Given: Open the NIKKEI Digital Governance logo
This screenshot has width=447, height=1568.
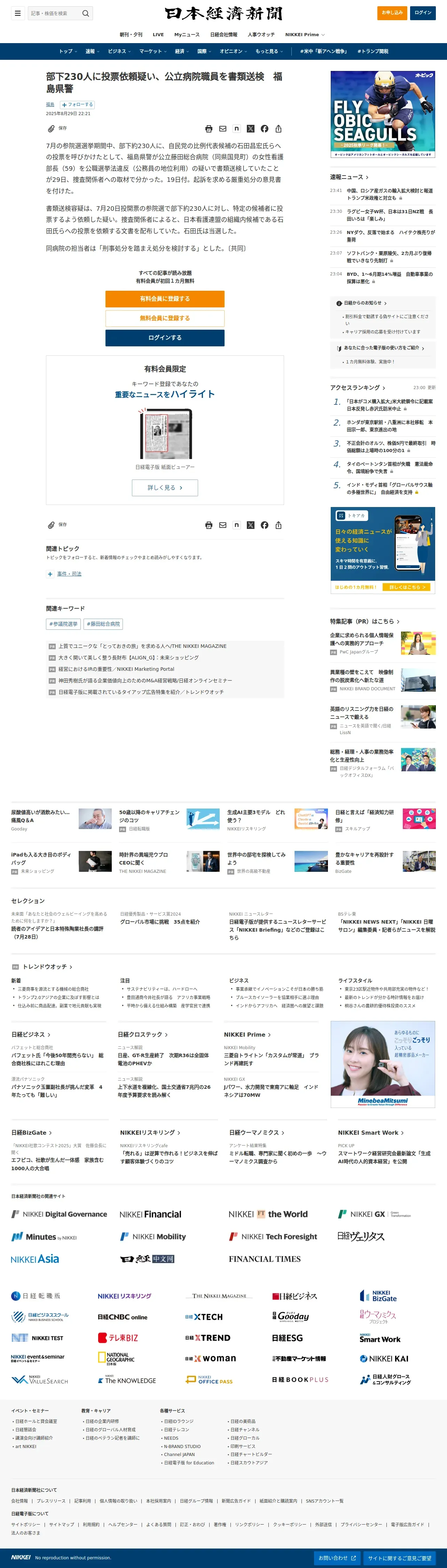Looking at the screenshot, I should pos(59,1214).
